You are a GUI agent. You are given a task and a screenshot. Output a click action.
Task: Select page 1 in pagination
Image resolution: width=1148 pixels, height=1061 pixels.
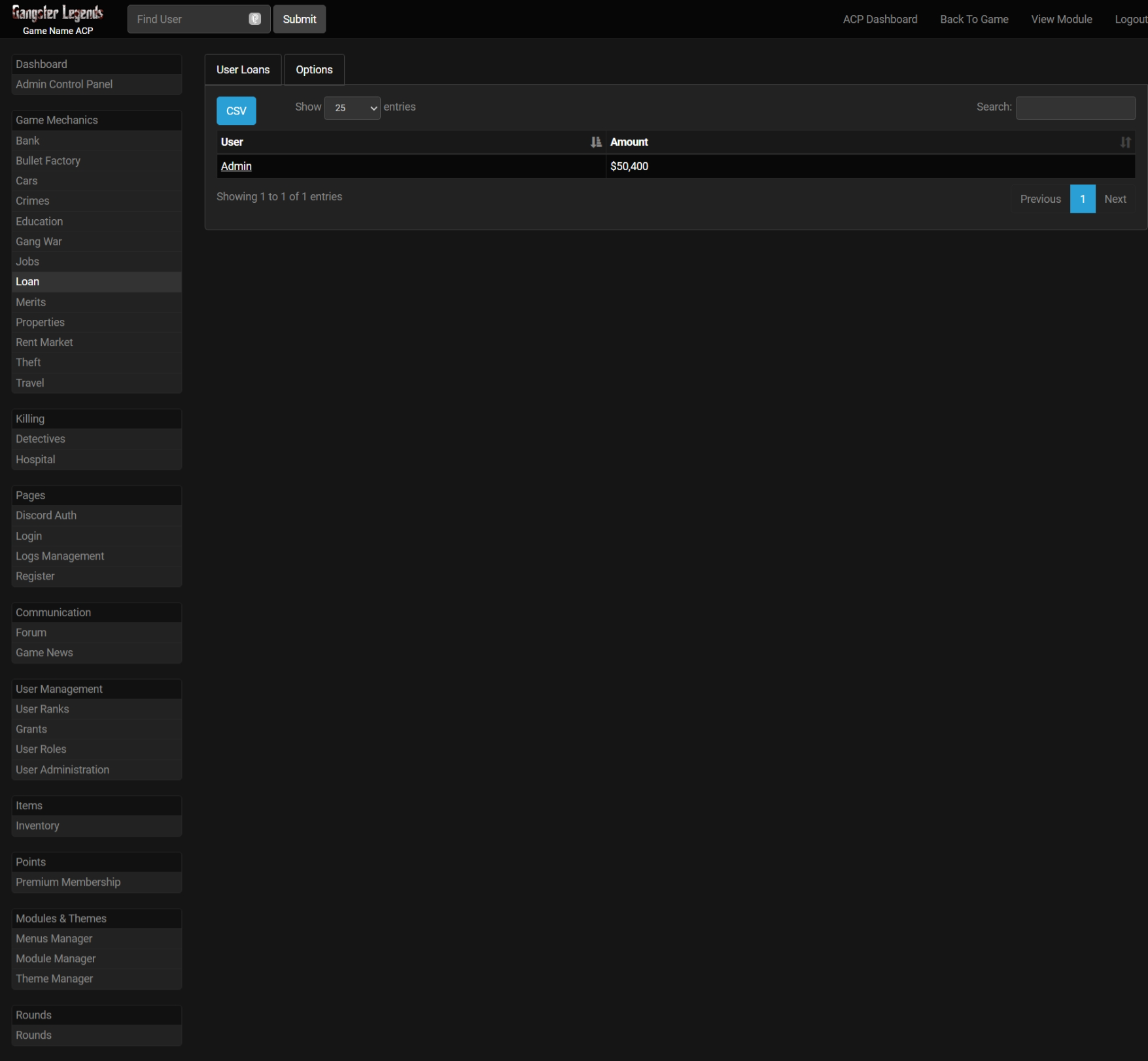(x=1083, y=199)
